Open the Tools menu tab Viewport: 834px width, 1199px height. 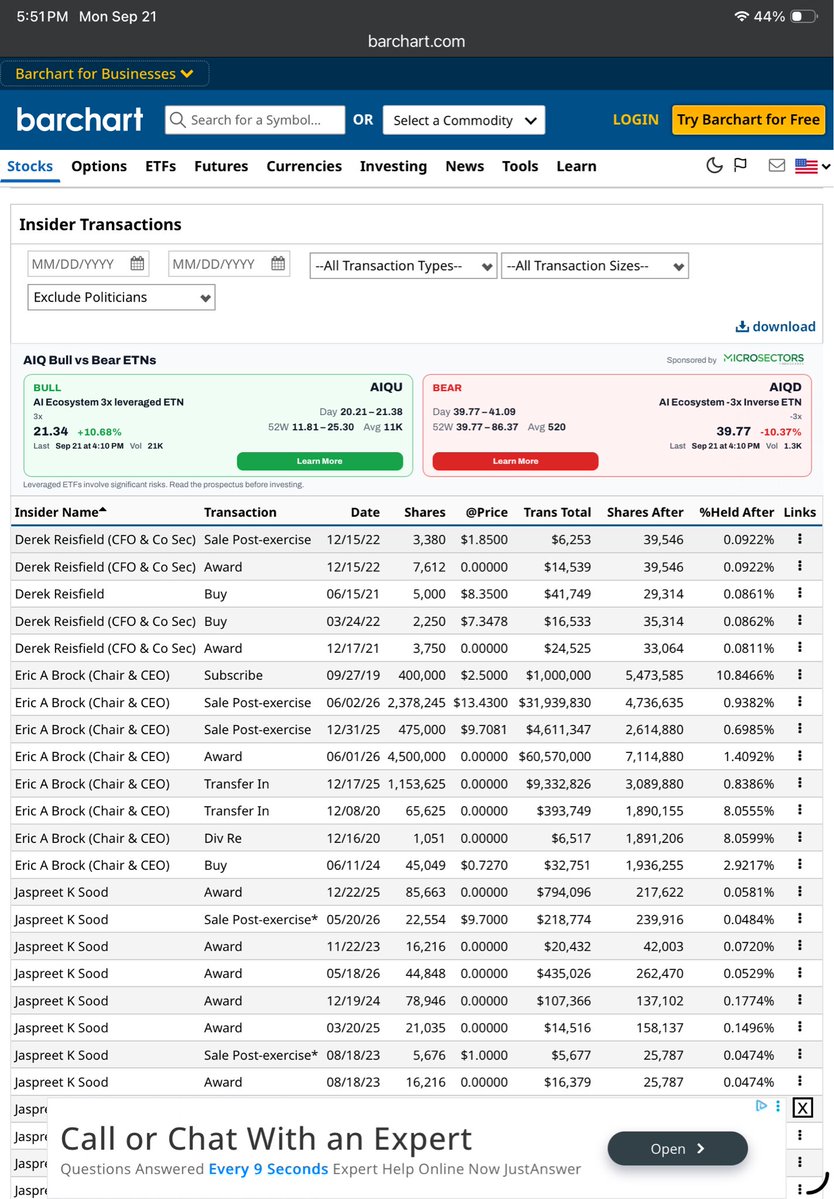tap(520, 166)
